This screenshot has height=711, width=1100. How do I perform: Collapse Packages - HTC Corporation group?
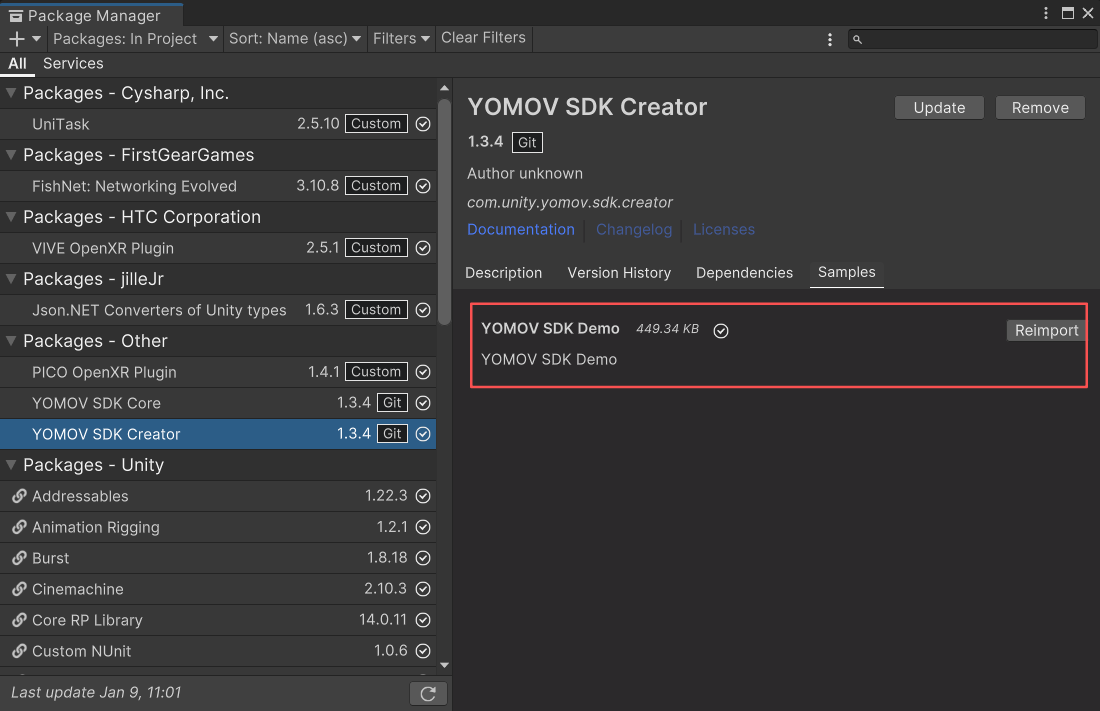pos(11,217)
